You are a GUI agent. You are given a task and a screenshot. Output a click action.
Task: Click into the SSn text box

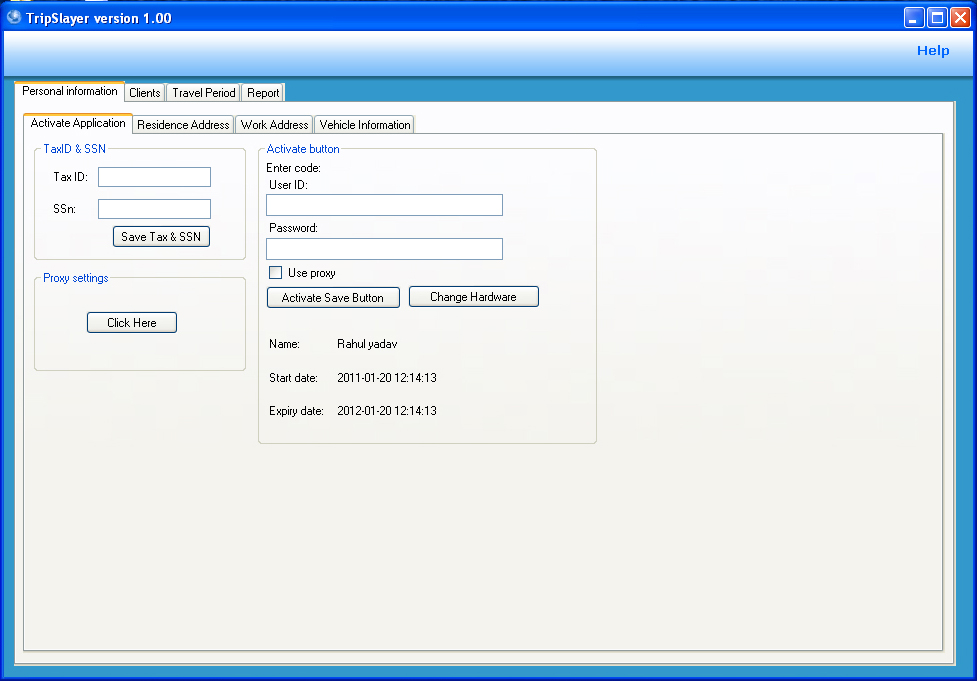(155, 209)
